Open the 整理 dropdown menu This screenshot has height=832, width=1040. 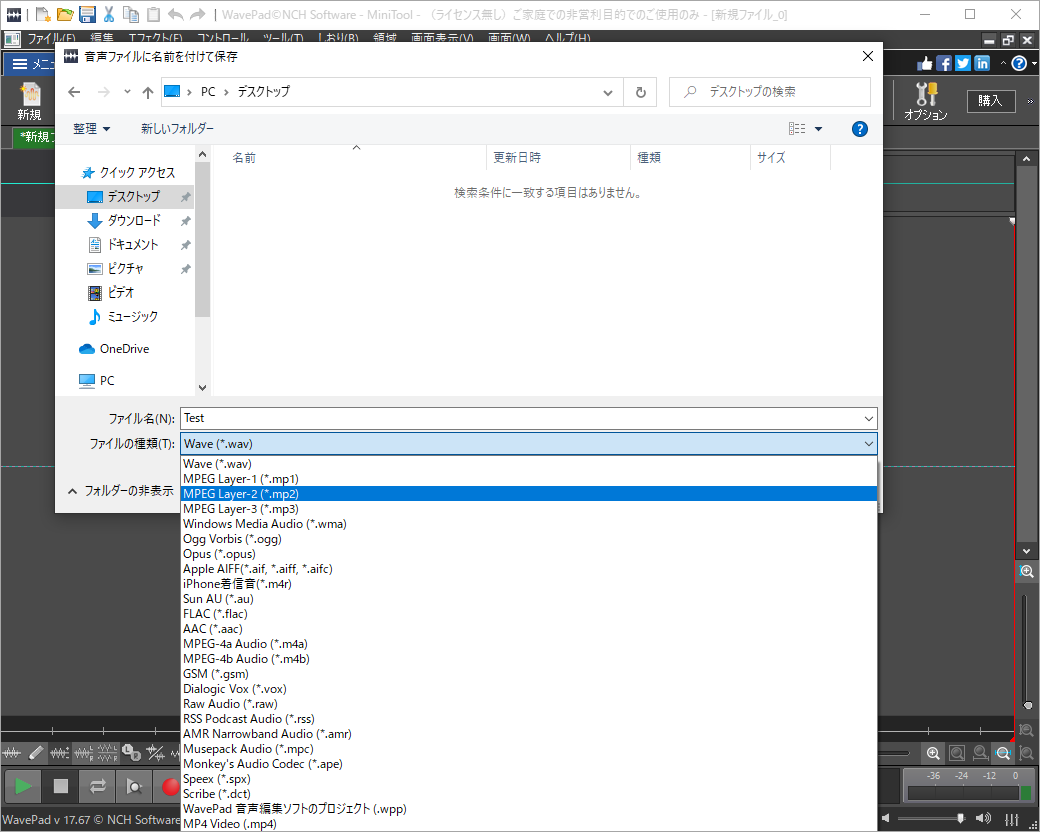click(92, 129)
